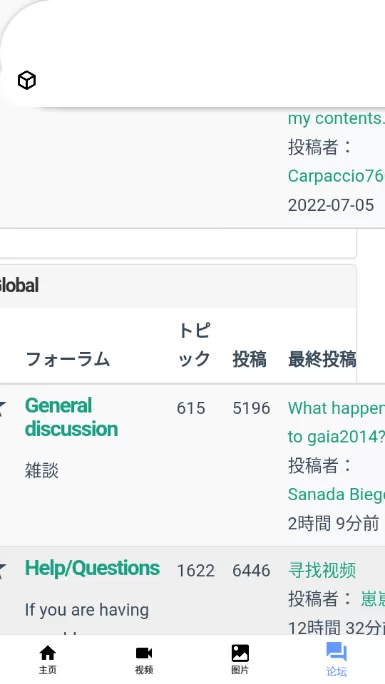Click 'If you are having' description text
Viewport: 385px width, 684px height.
click(x=87, y=609)
